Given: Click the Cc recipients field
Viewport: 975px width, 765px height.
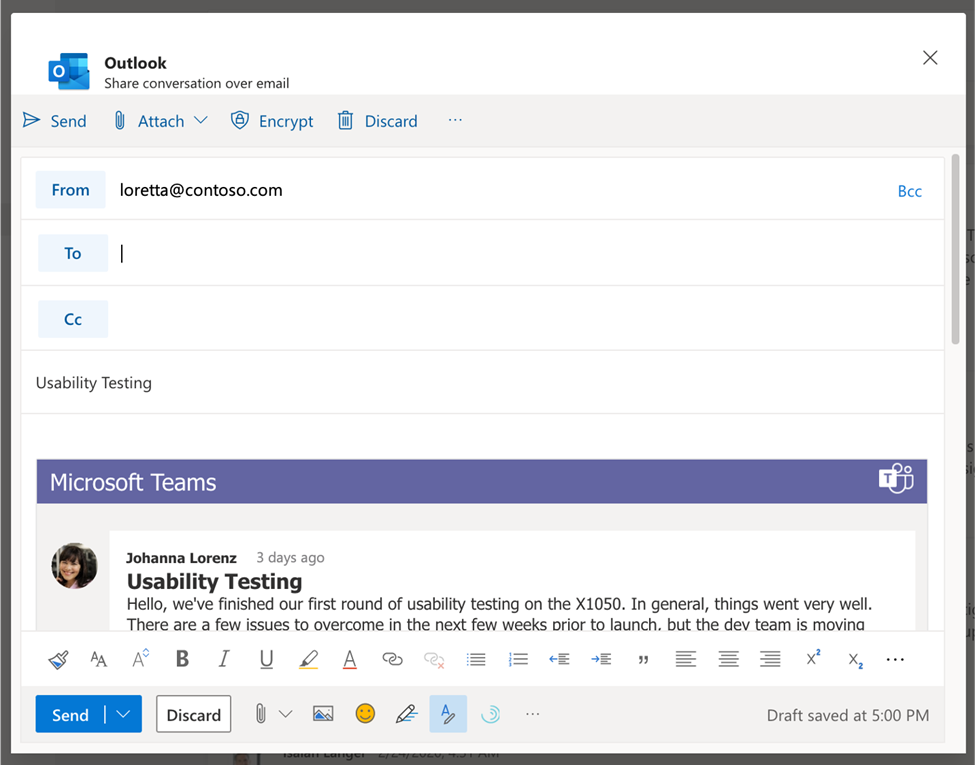Looking at the screenshot, I should [x=525, y=319].
